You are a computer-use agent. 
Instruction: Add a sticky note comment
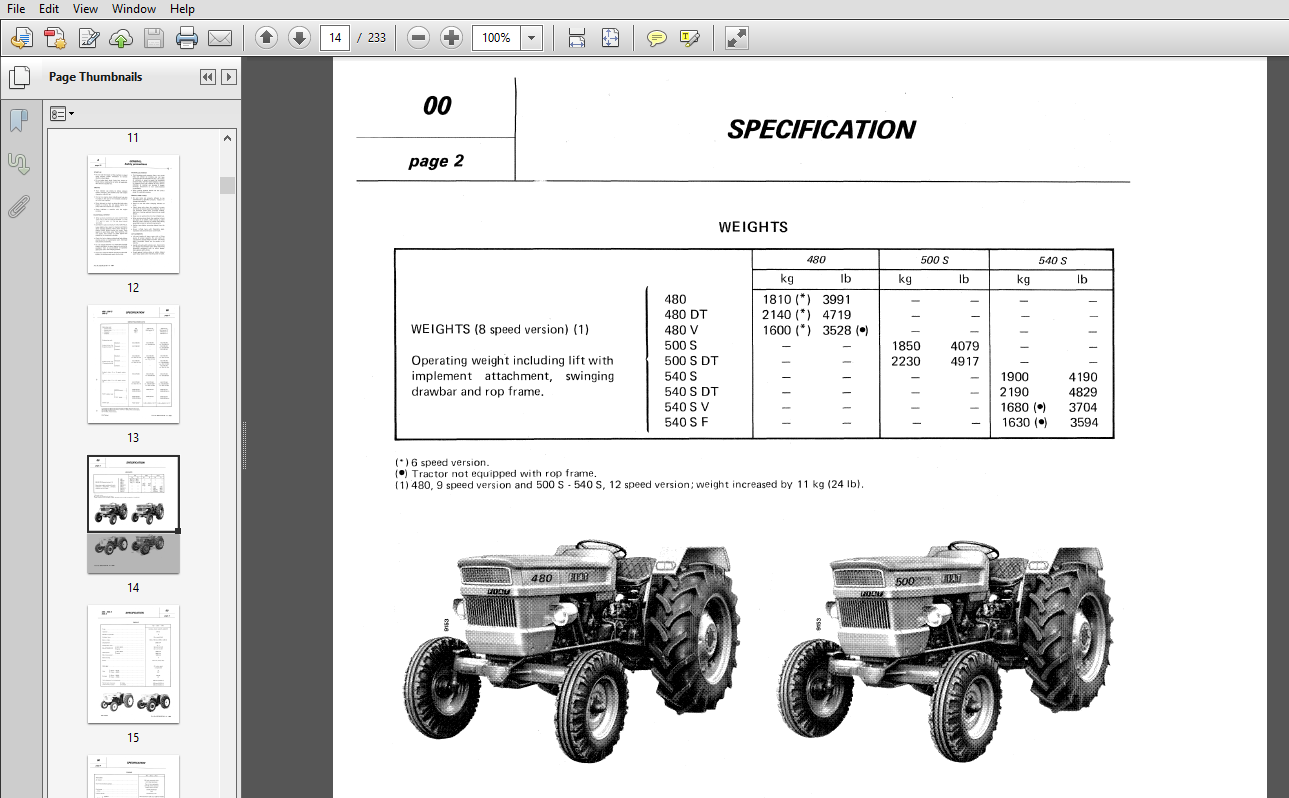(656, 38)
